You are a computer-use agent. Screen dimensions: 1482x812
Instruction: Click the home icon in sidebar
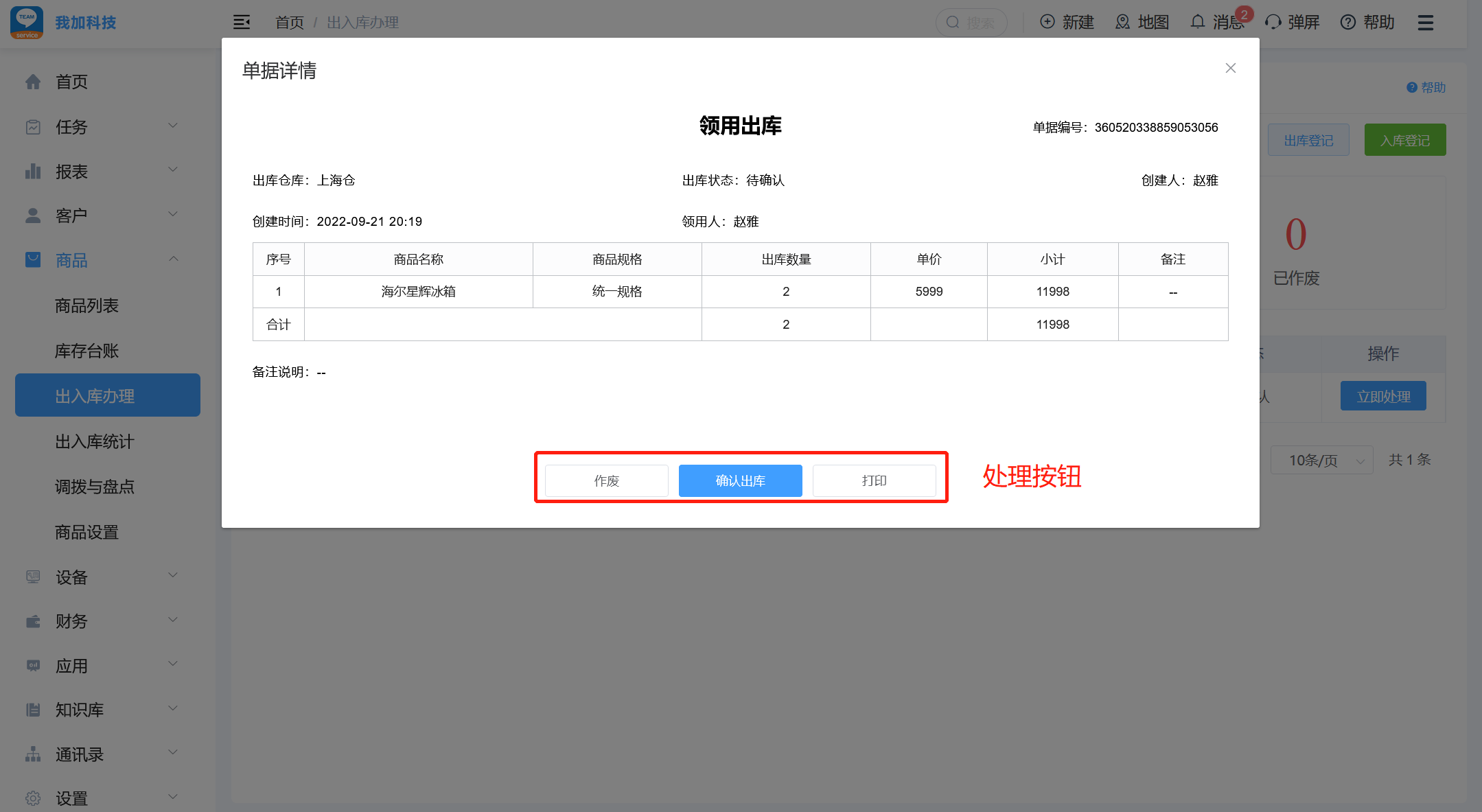tap(33, 82)
